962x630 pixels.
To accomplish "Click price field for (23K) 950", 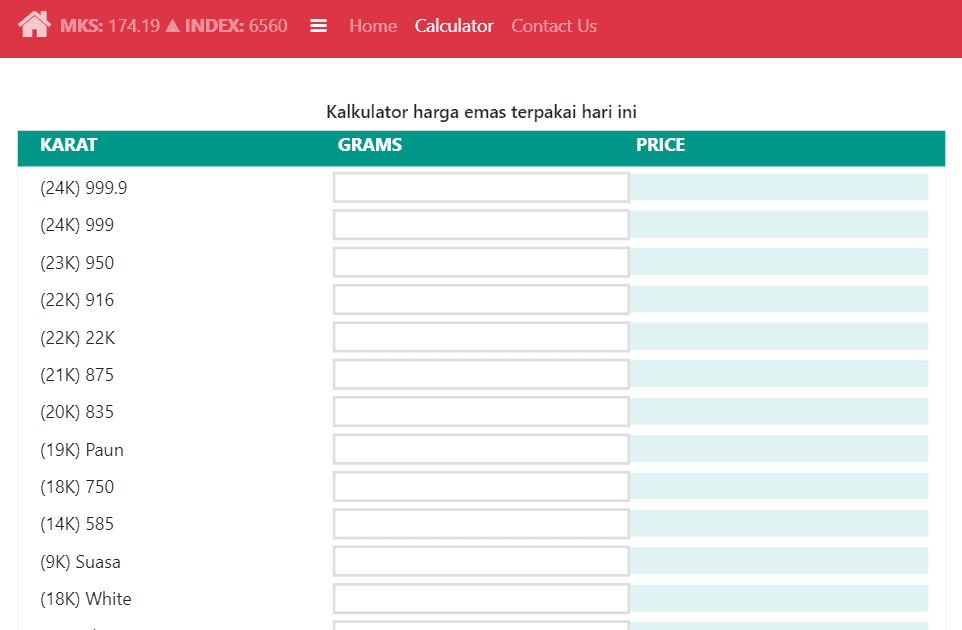I will tap(779, 262).
